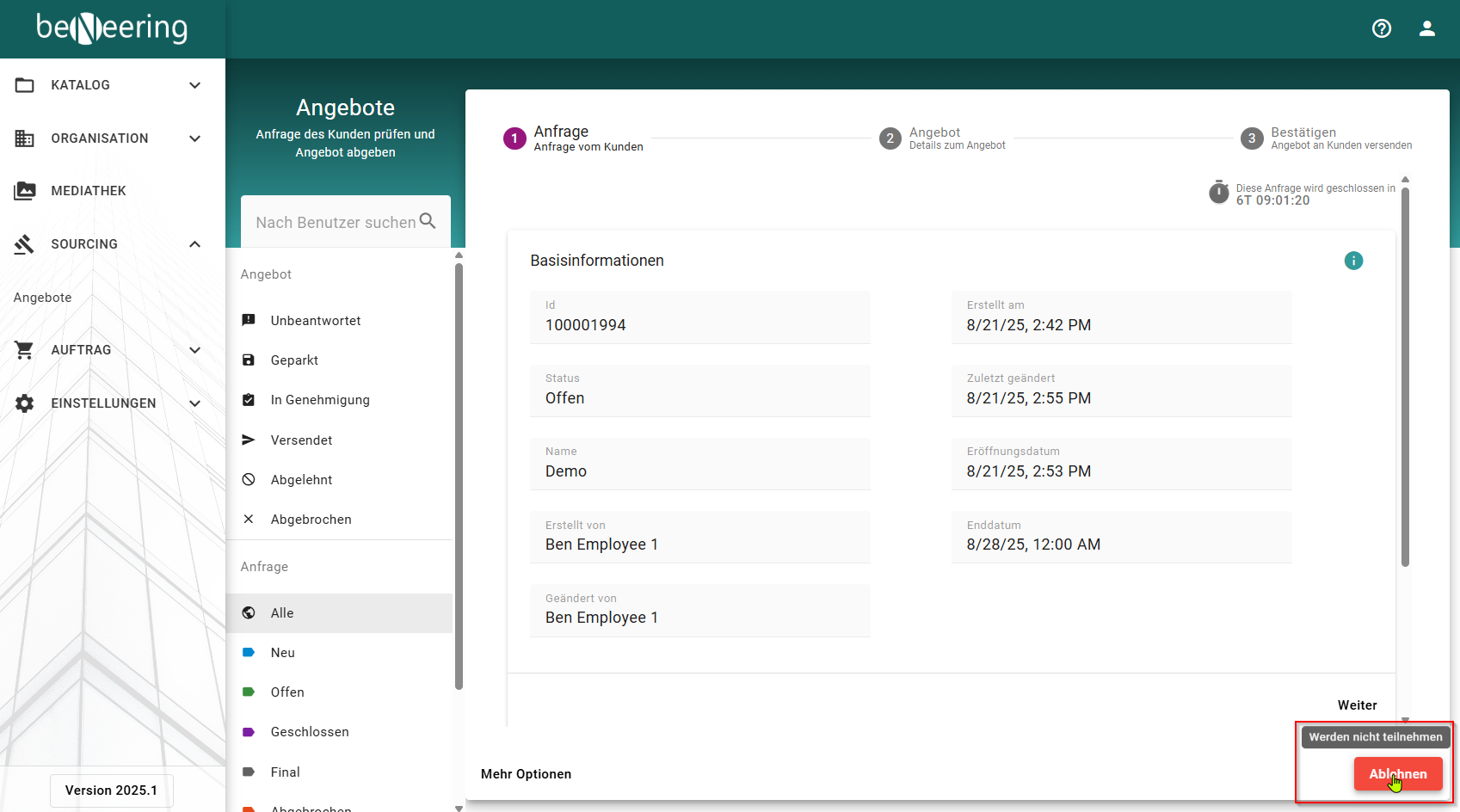Open the Geparkt offers list
This screenshot has width=1460, height=812.
click(294, 360)
